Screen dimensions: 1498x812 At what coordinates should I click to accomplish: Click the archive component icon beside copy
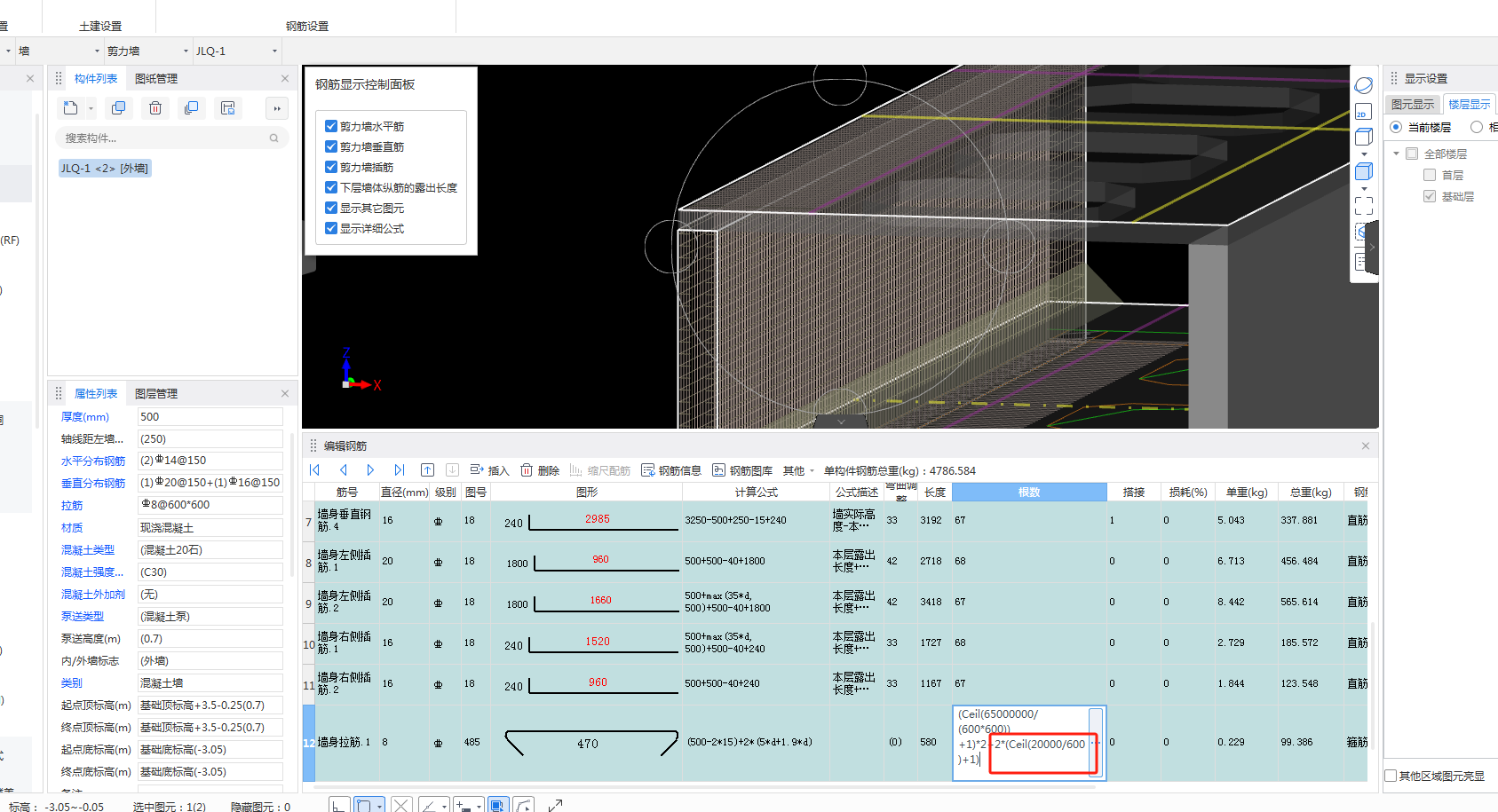point(228,108)
